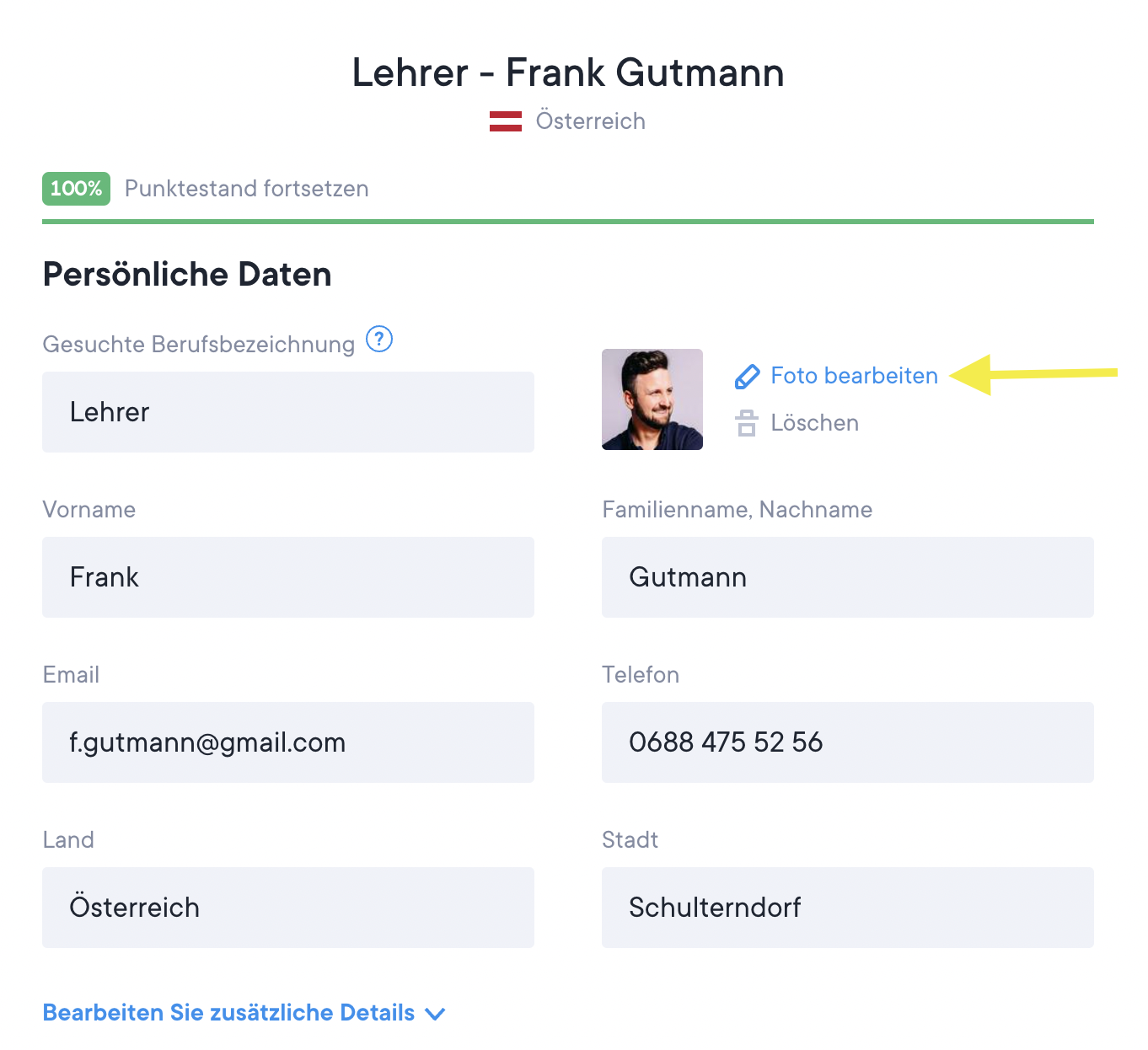Click the green resume score progress bar
1148x1050 pixels.
(x=568, y=222)
